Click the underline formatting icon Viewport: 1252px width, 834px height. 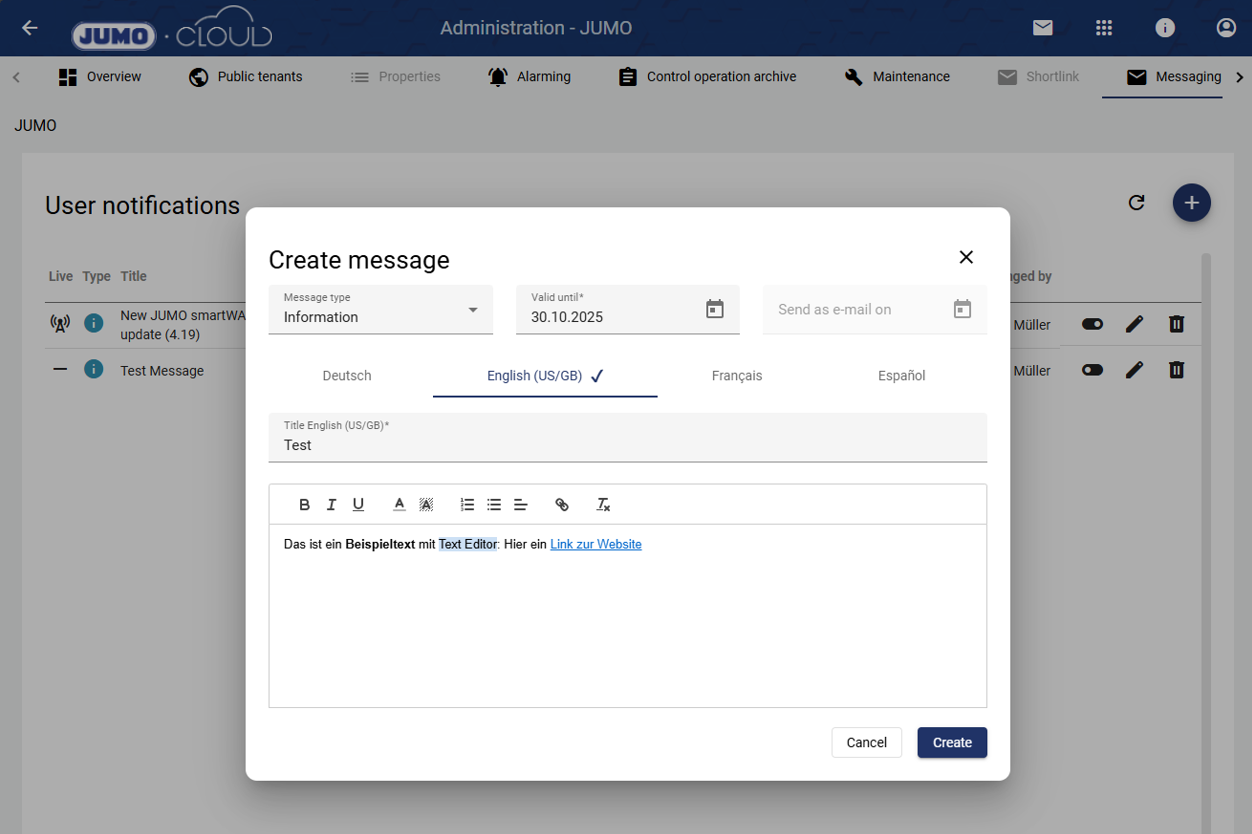(x=358, y=505)
